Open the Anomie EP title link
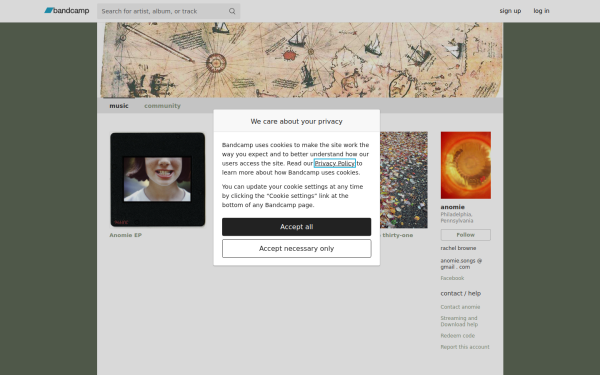The height and width of the screenshot is (375, 600). [126, 235]
